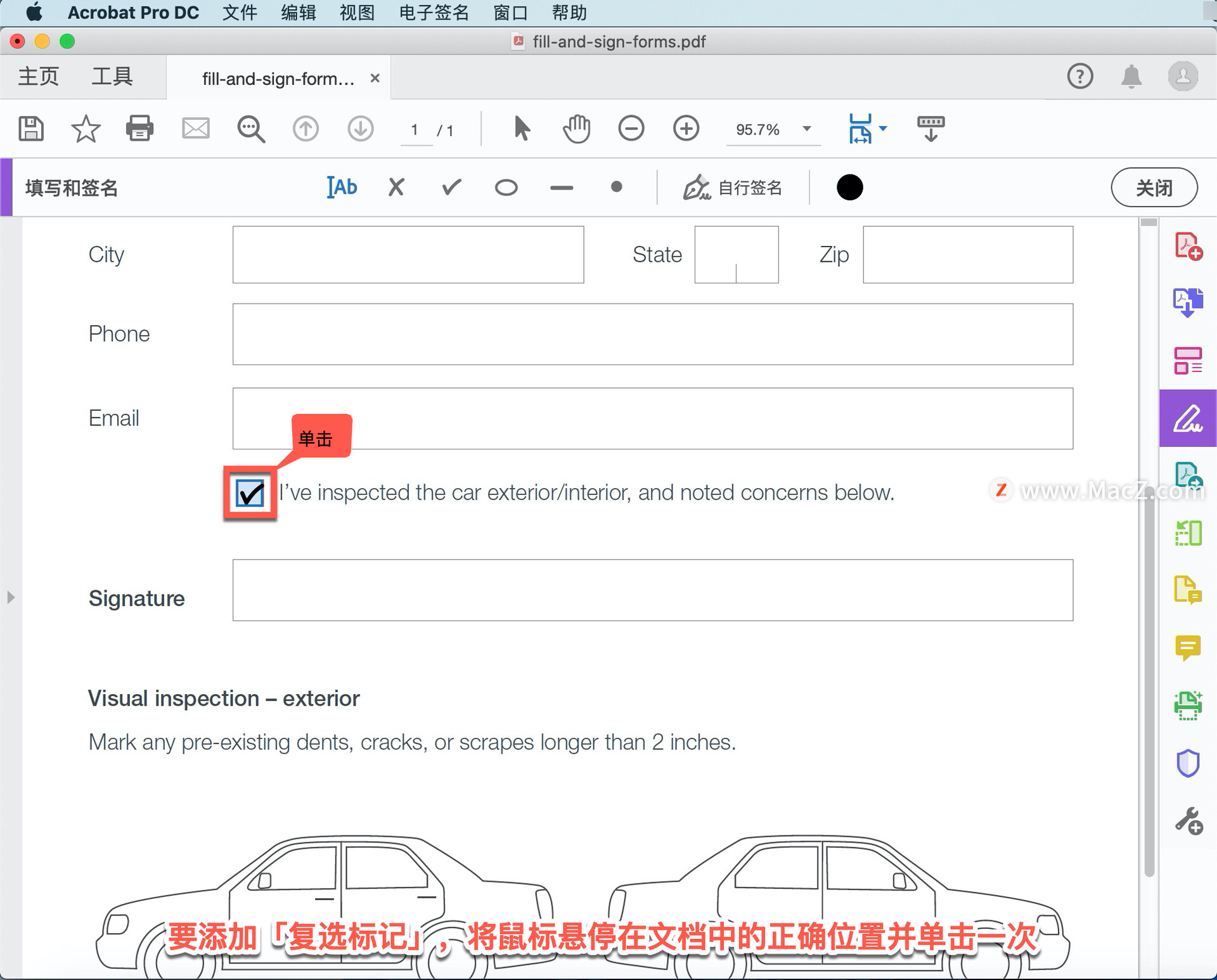Open the help question mark icon
1217x980 pixels.
[x=1079, y=77]
